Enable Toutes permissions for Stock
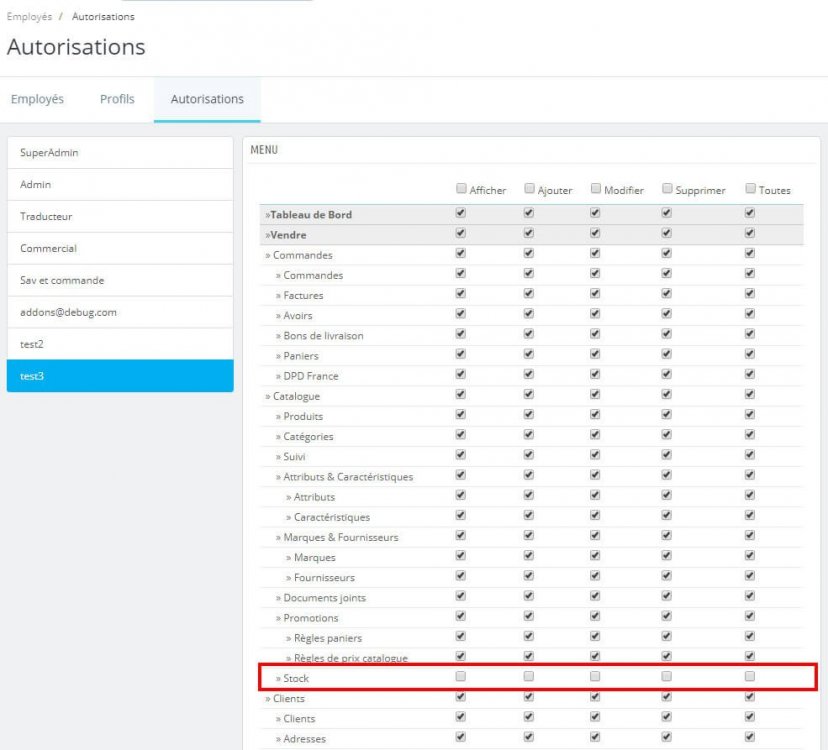This screenshot has width=828, height=750. click(750, 676)
